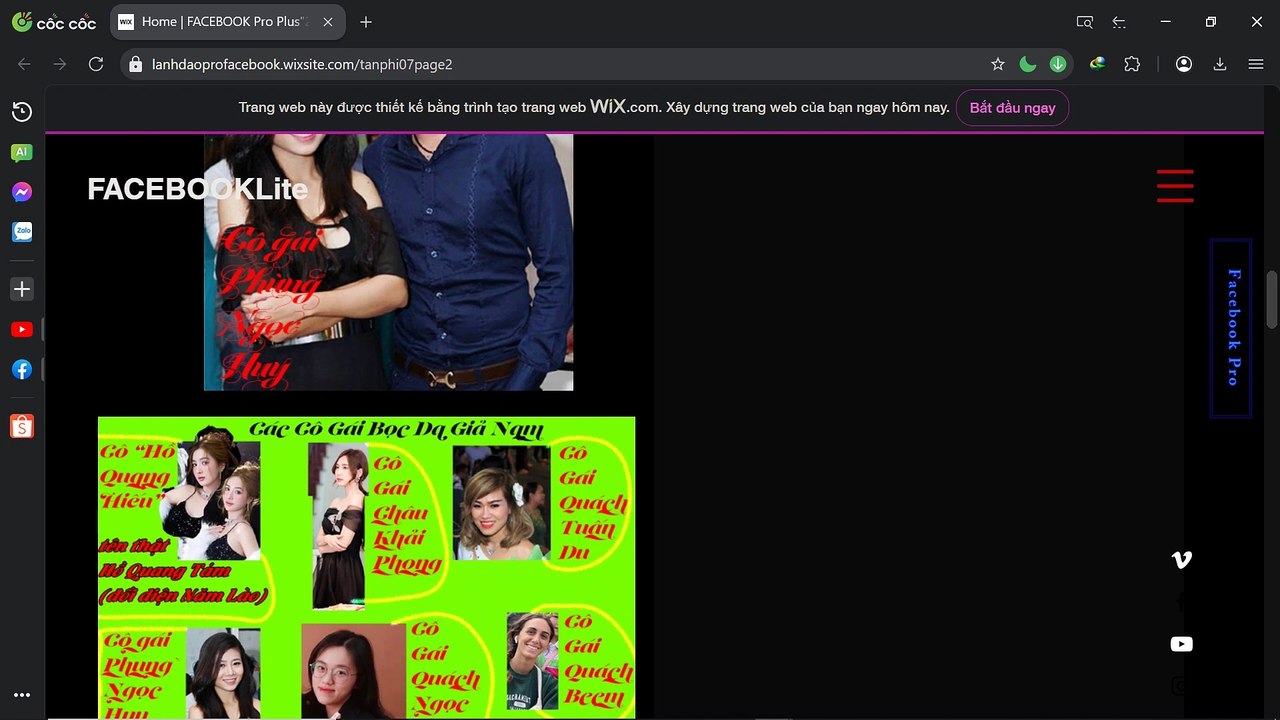Bookmark this page with the star
Screen dimensions: 1280x720
[x=998, y=64]
